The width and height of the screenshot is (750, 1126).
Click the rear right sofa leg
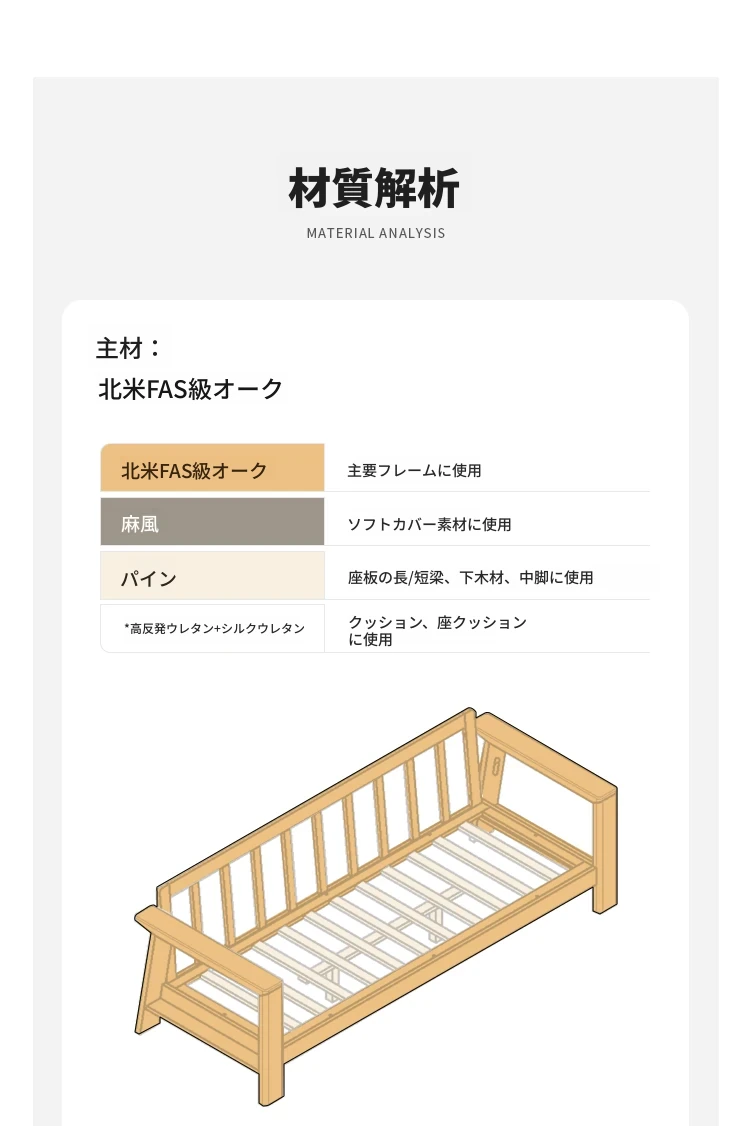coord(605,852)
